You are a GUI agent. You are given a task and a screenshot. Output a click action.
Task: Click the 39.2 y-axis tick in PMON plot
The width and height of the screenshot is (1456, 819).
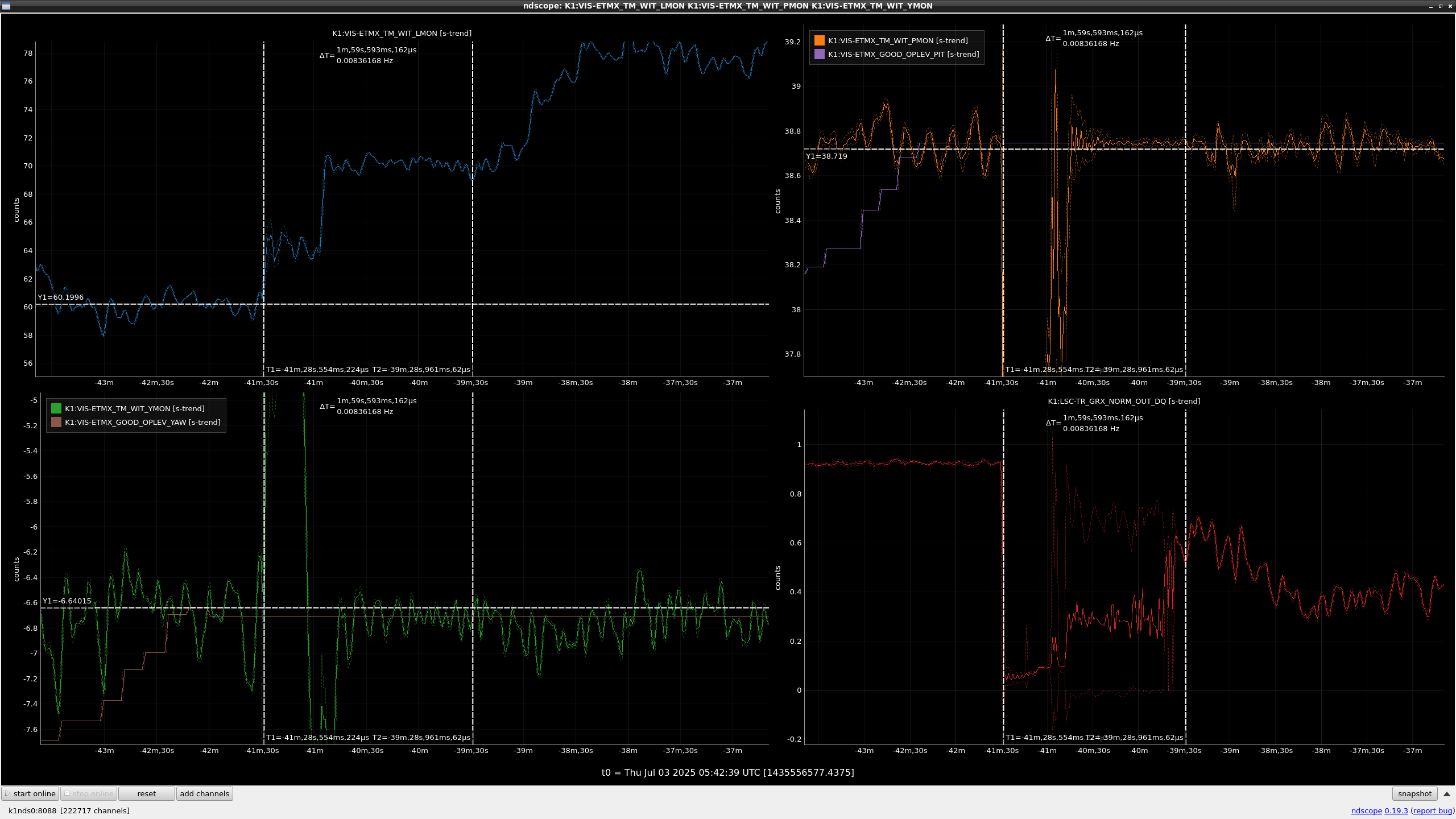tap(792, 42)
